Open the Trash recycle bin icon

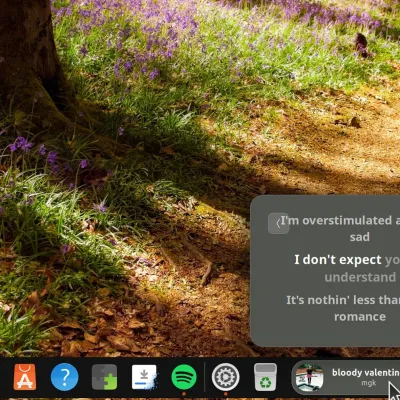tap(265, 377)
